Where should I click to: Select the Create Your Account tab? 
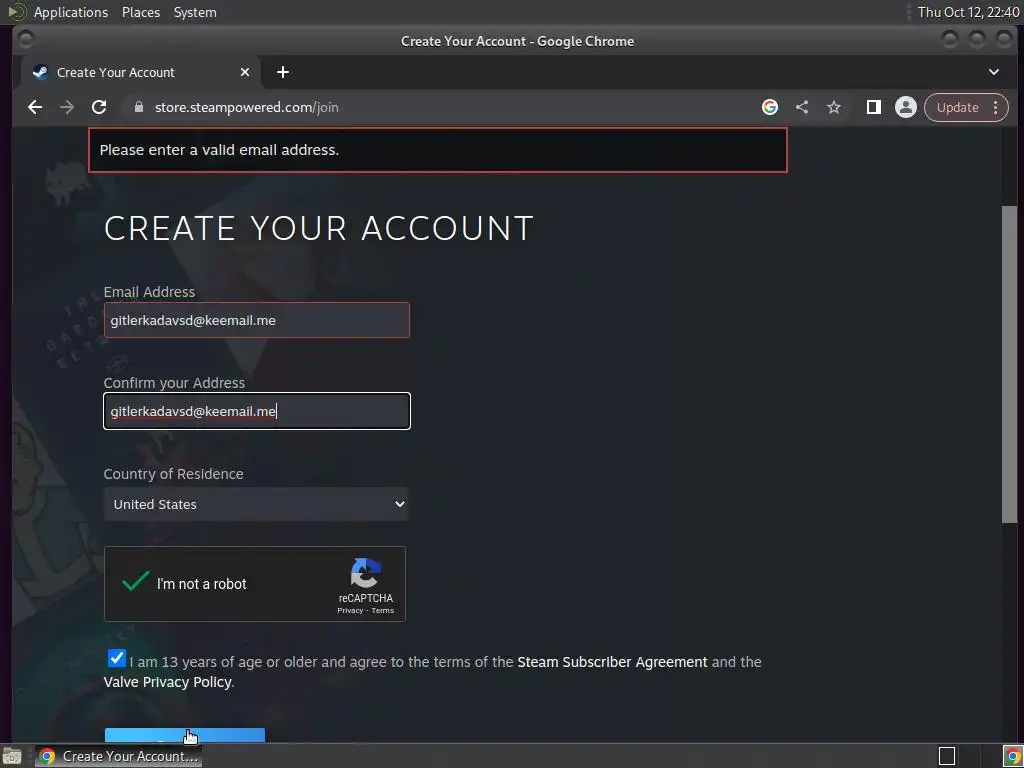(140, 72)
